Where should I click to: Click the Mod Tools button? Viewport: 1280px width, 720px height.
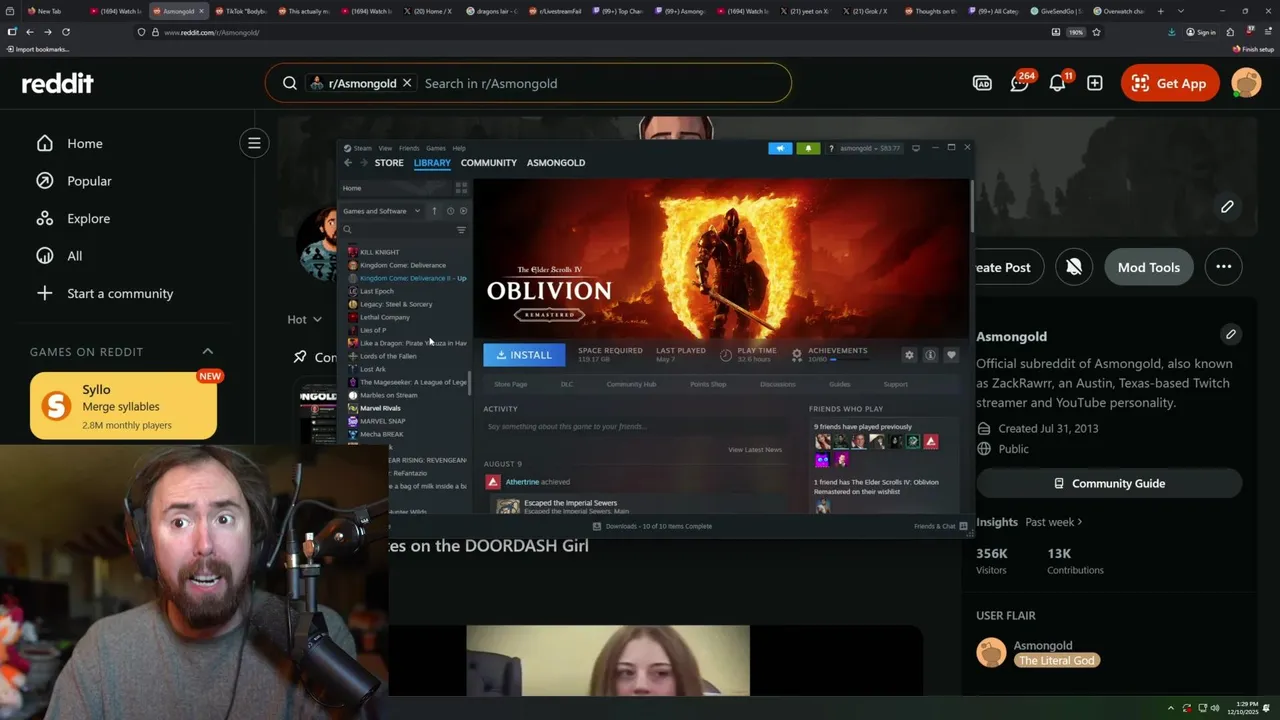[1149, 267]
